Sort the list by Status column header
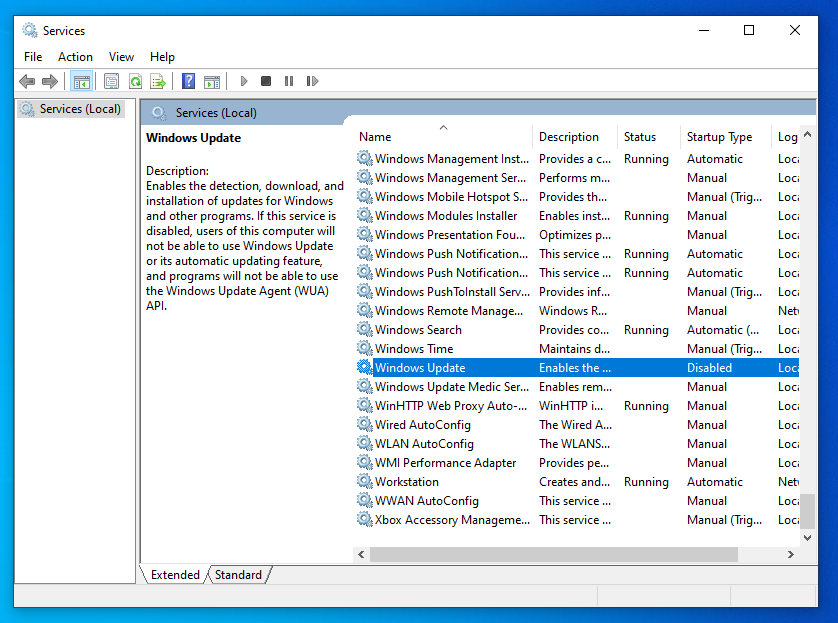Image resolution: width=838 pixels, height=623 pixels. [x=640, y=137]
